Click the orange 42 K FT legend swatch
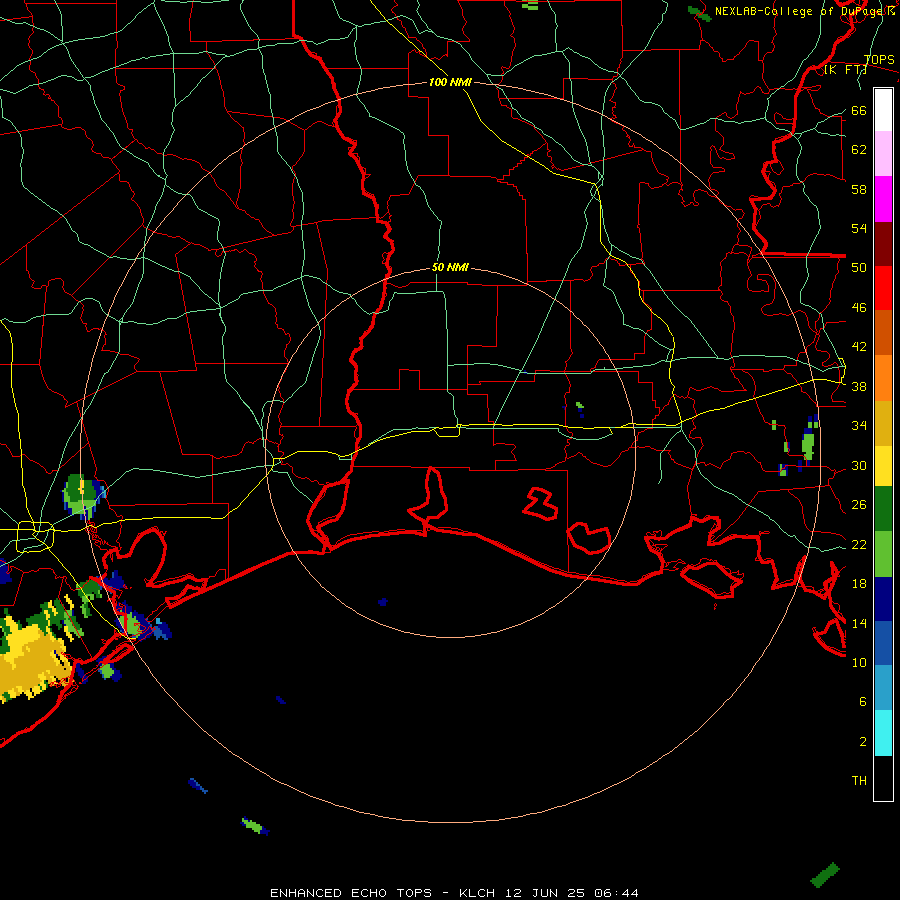 point(883,378)
